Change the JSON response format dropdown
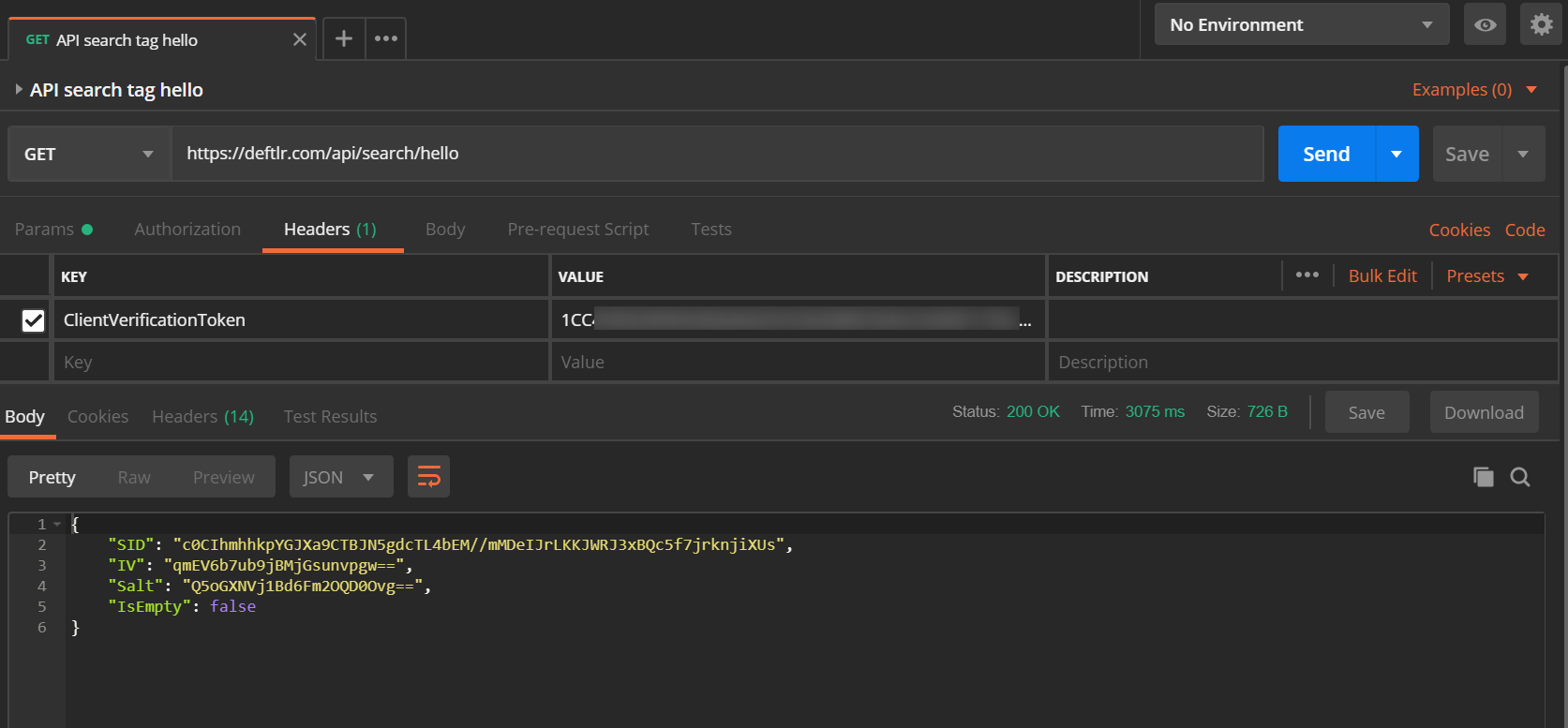 click(x=340, y=477)
